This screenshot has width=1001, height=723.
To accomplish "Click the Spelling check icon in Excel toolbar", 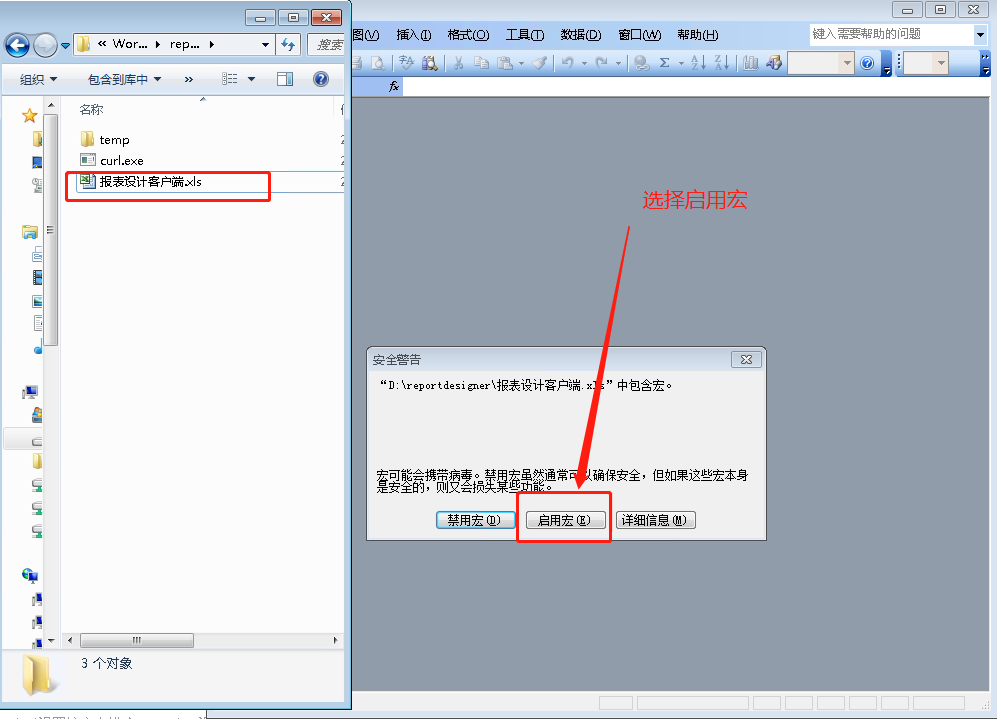I will tap(406, 63).
